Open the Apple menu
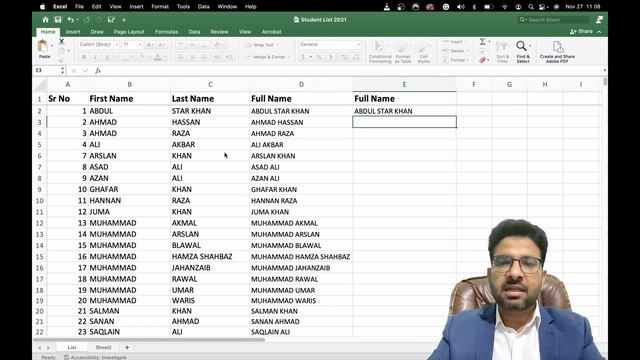This screenshot has height=360, width=640. [42, 7]
